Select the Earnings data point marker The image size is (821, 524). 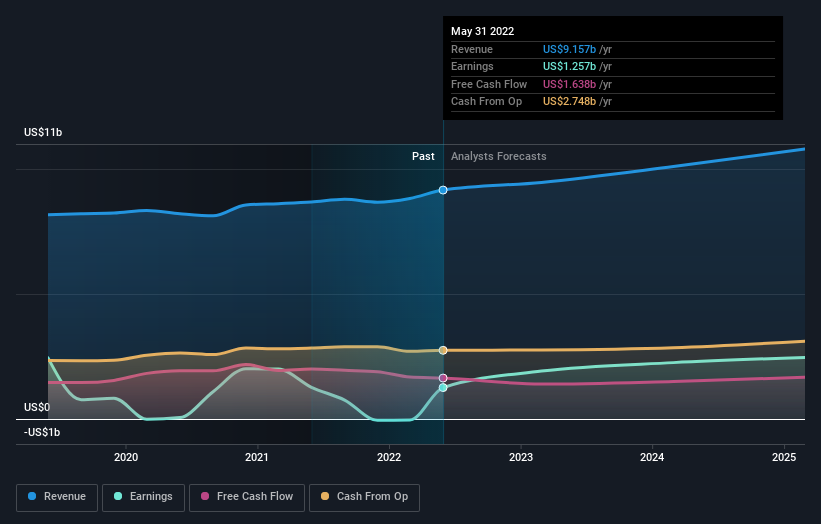coord(443,388)
